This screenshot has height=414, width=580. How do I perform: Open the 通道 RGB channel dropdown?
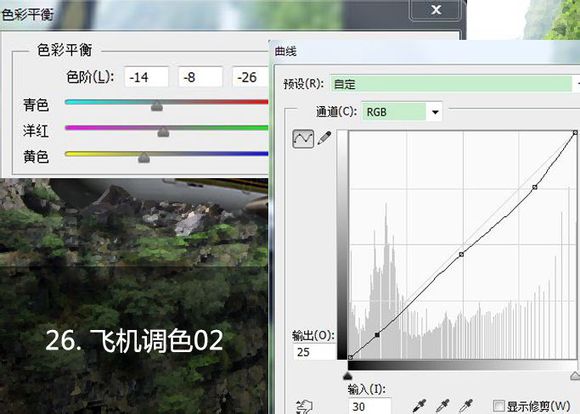coord(402,112)
